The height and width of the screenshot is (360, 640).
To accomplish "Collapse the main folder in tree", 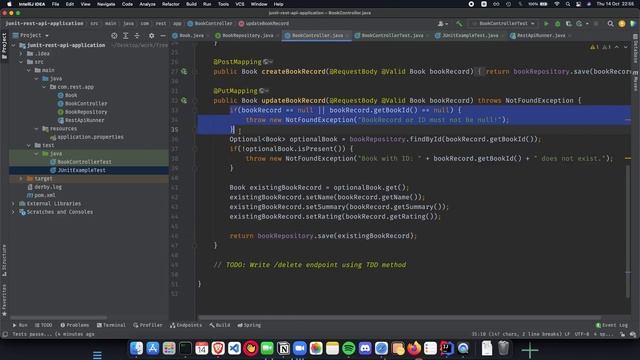I will pyautogui.click(x=29, y=70).
